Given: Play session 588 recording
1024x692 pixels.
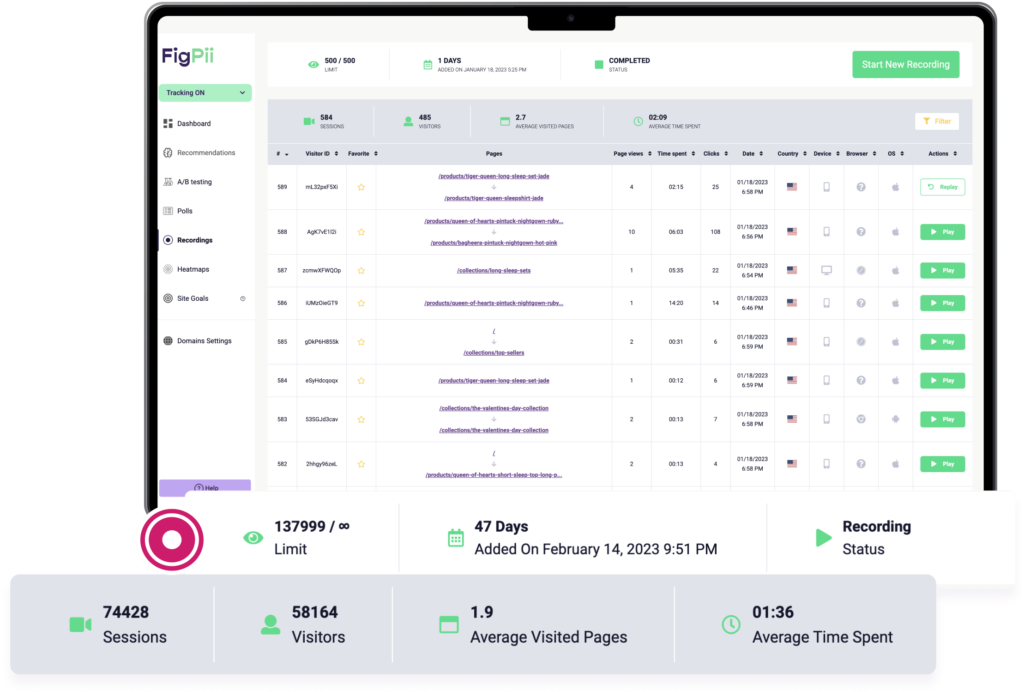Looking at the screenshot, I should [942, 232].
